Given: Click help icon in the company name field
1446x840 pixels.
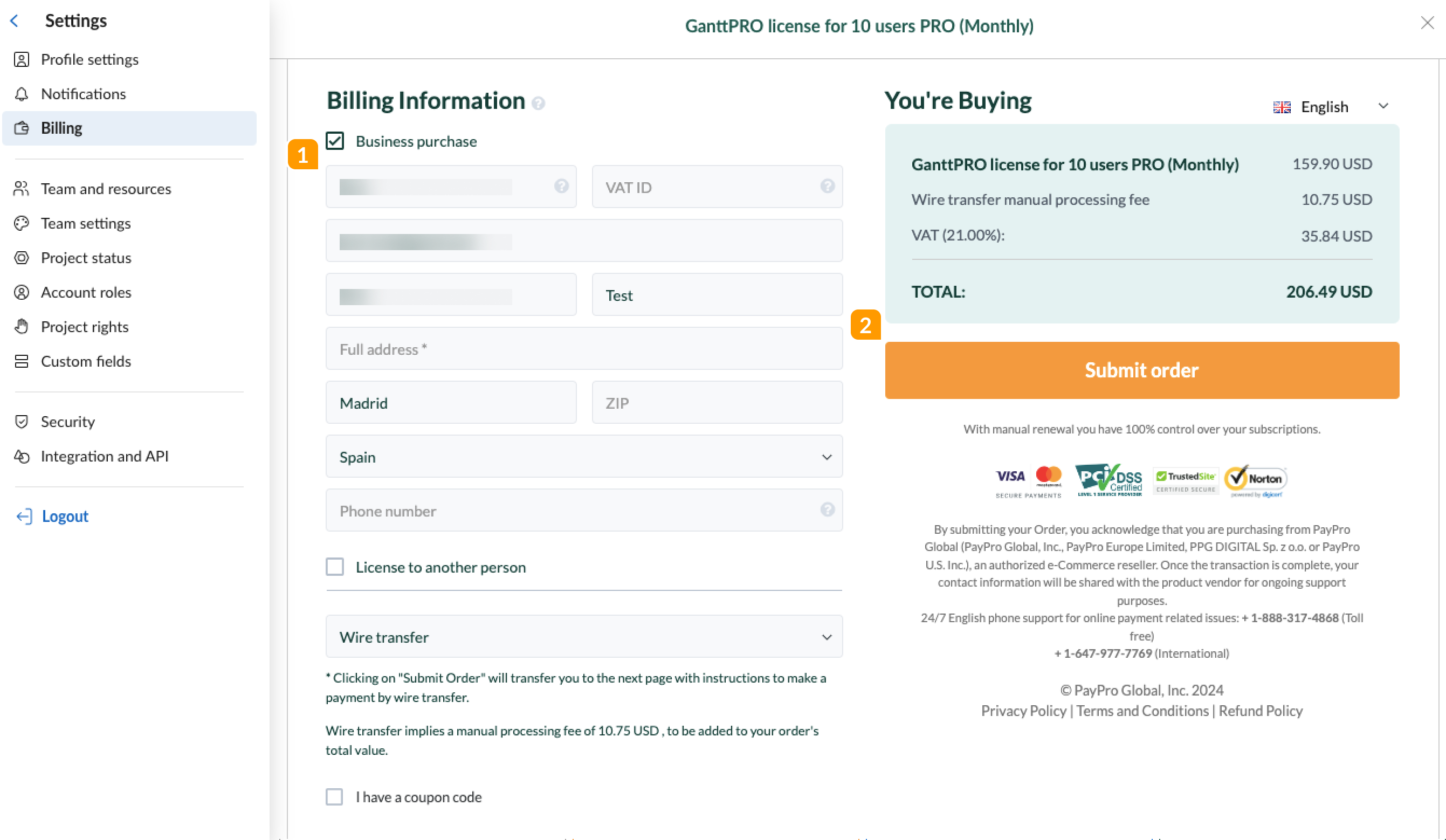Looking at the screenshot, I should (x=561, y=186).
